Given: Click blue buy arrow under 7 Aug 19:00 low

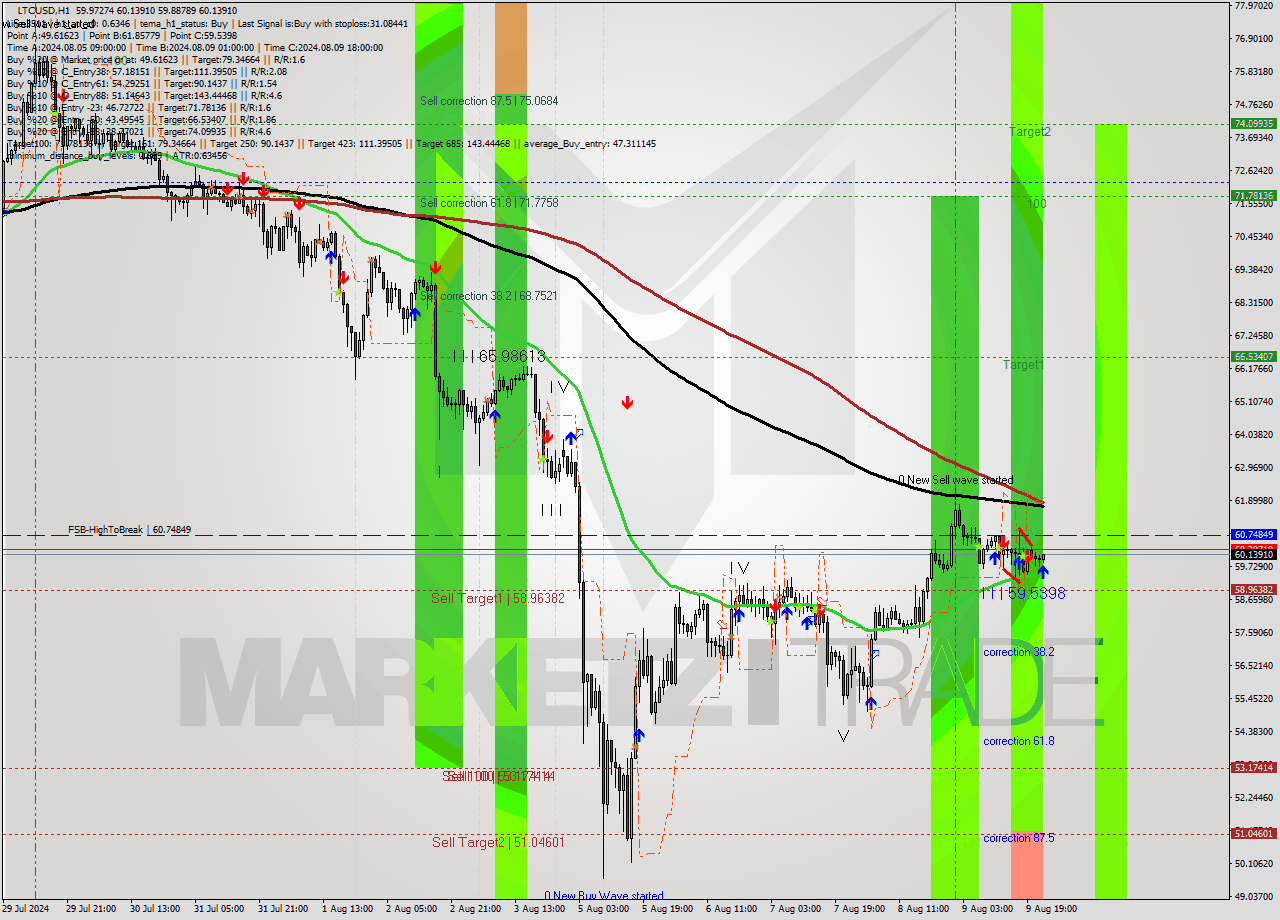Looking at the screenshot, I should pos(870,703).
